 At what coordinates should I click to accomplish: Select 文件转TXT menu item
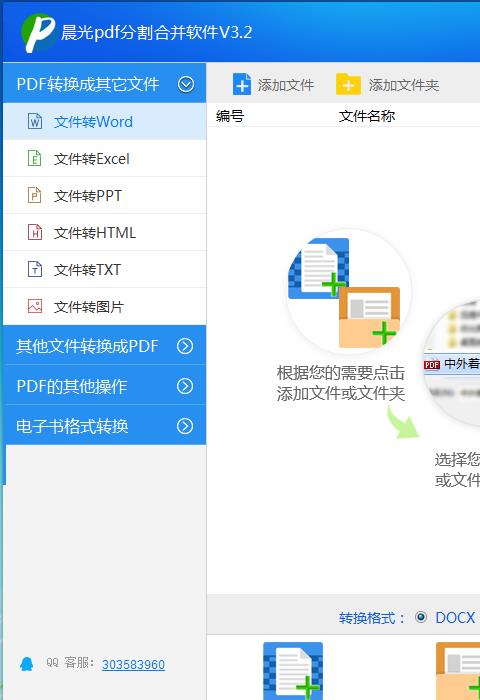pyautogui.click(x=104, y=270)
